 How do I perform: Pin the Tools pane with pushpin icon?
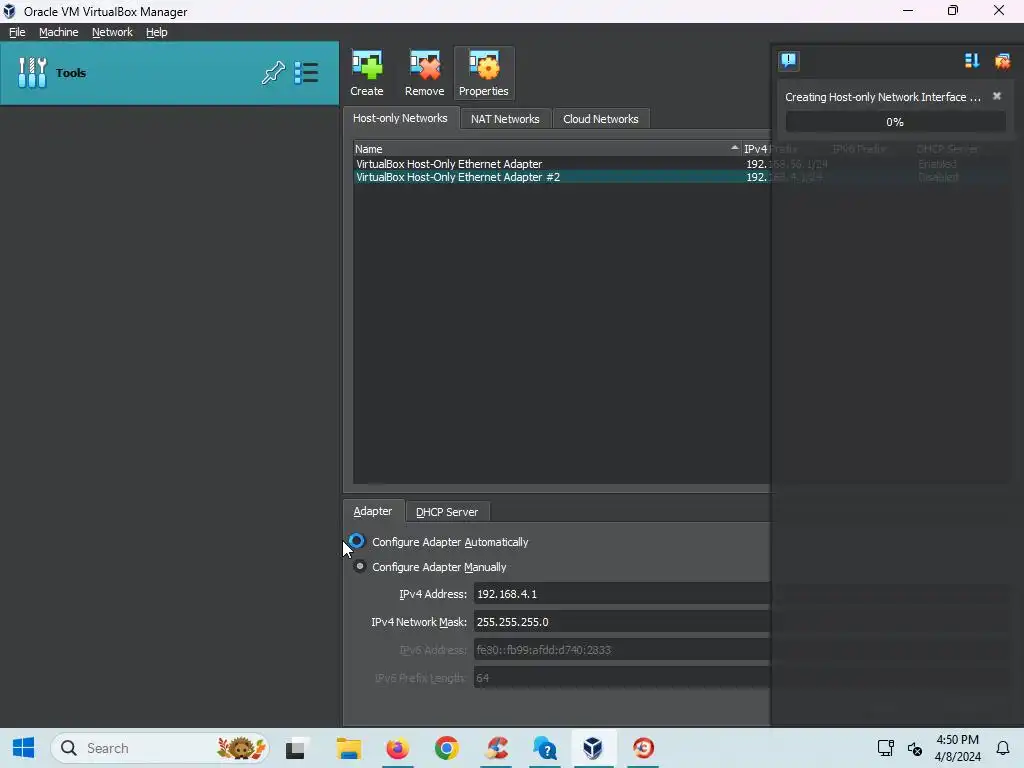pos(273,72)
